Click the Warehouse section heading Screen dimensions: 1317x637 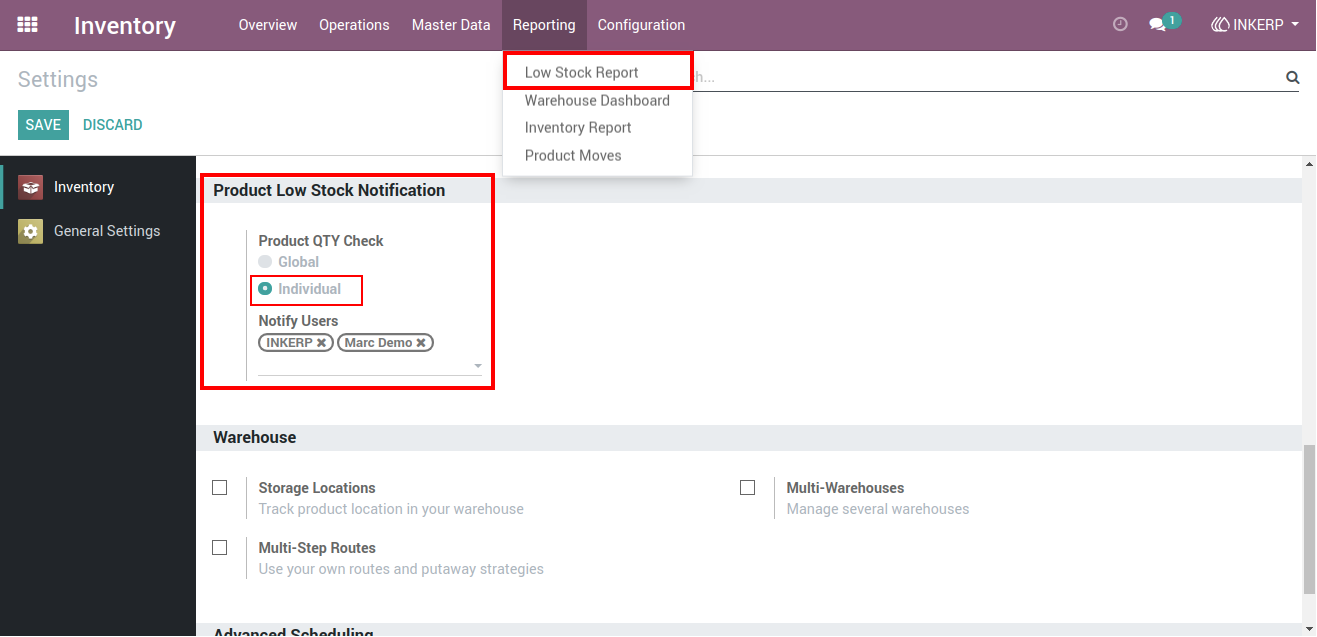pyautogui.click(x=255, y=437)
